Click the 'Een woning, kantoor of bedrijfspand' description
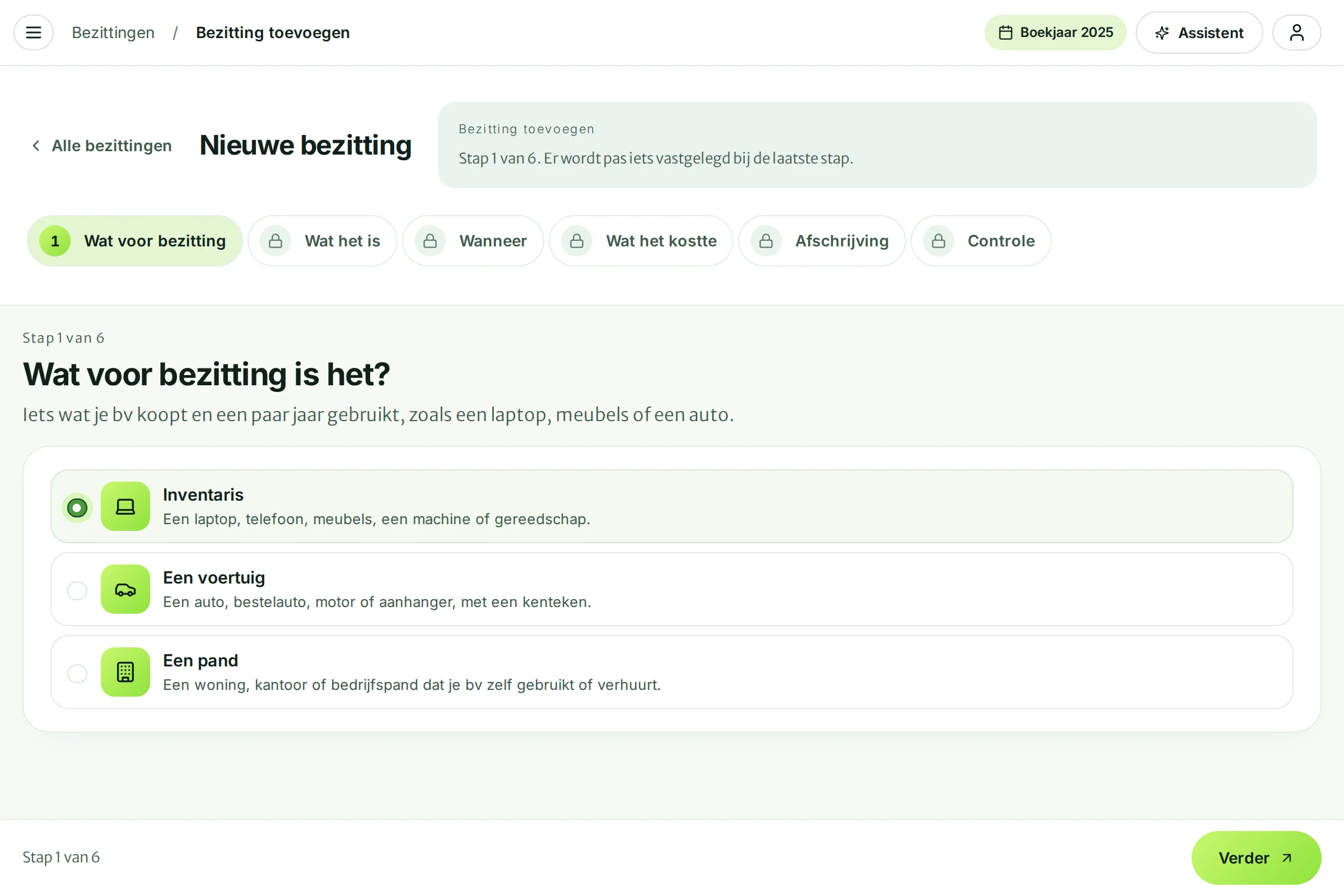 pos(412,684)
